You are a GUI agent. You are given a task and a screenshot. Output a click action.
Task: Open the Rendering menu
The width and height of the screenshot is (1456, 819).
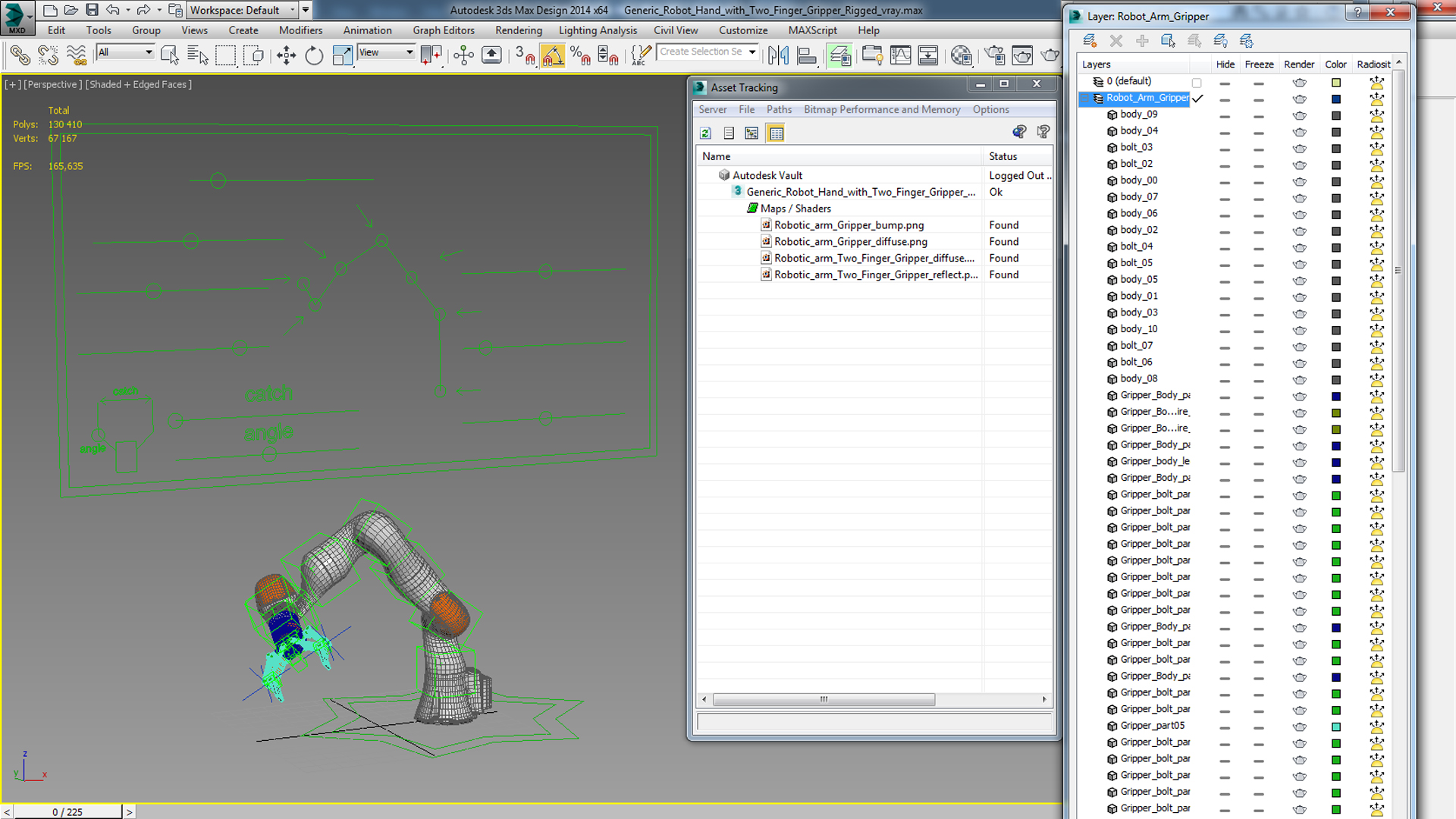click(x=519, y=30)
